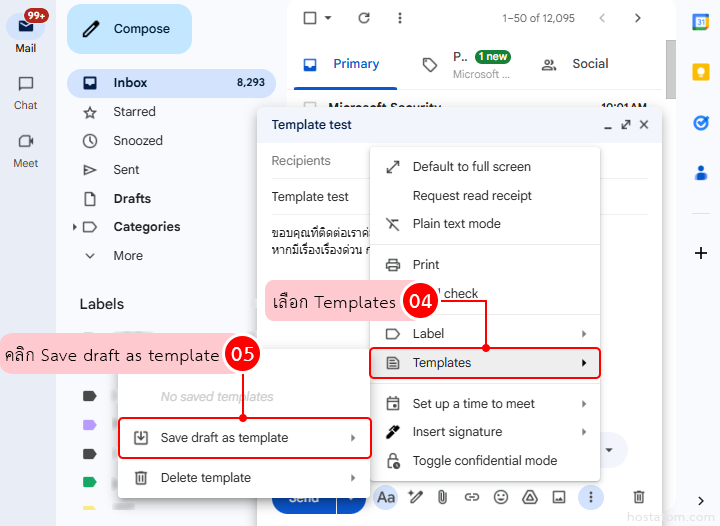
Task: Open the Starred folder
Action: pyautogui.click(x=135, y=112)
